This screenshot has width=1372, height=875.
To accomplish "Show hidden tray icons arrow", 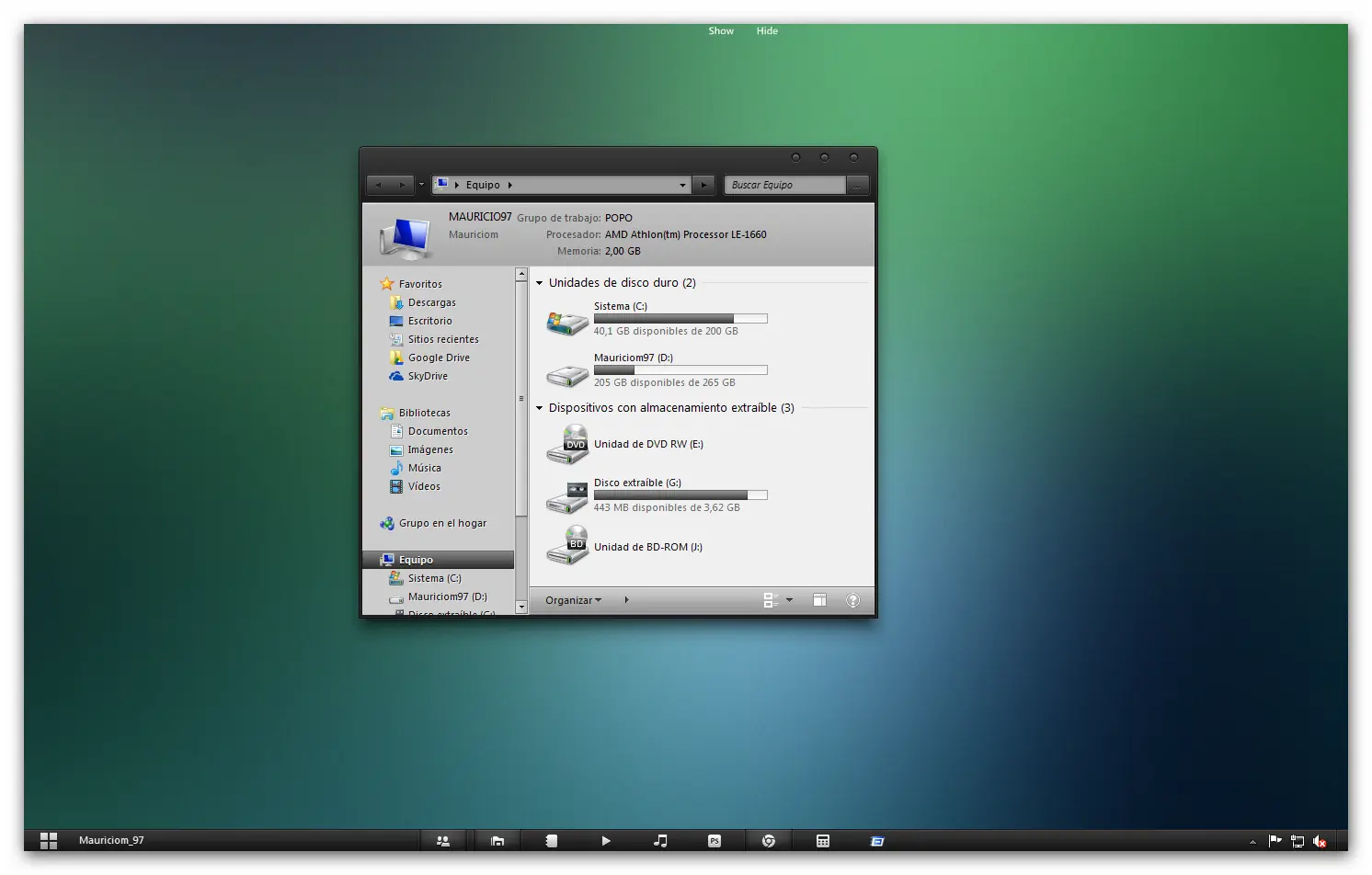I will point(1252,841).
